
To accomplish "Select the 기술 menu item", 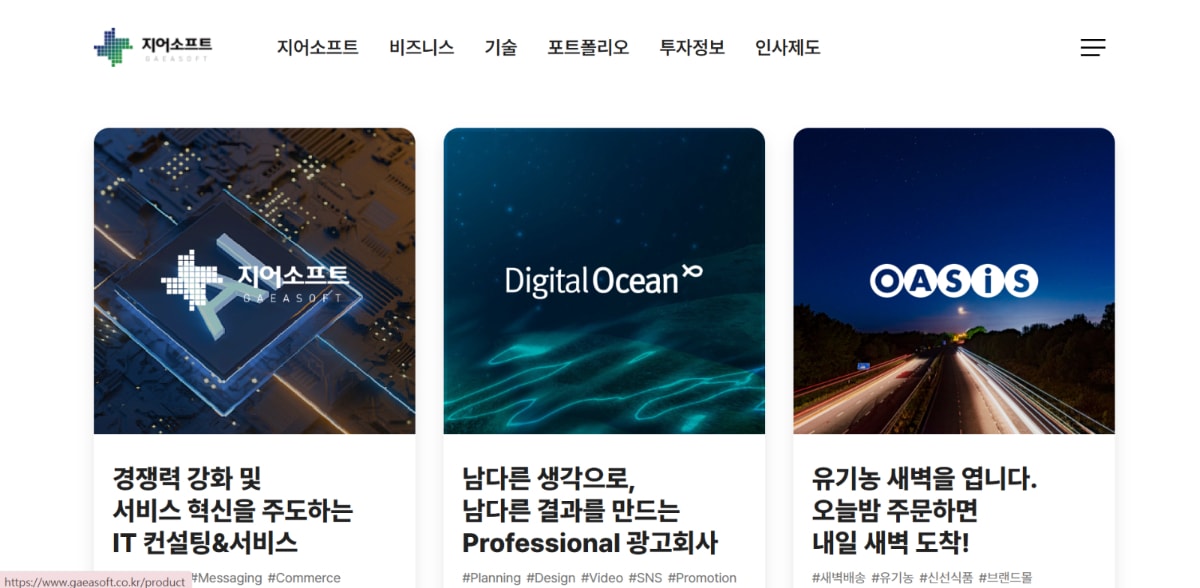I will pyautogui.click(x=501, y=47).
